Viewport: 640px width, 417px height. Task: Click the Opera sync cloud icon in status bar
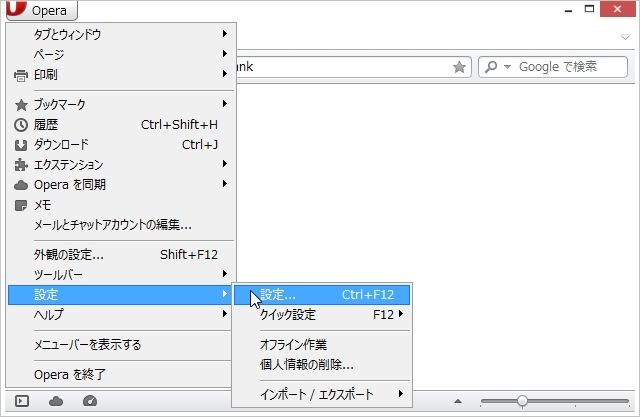click(x=56, y=401)
